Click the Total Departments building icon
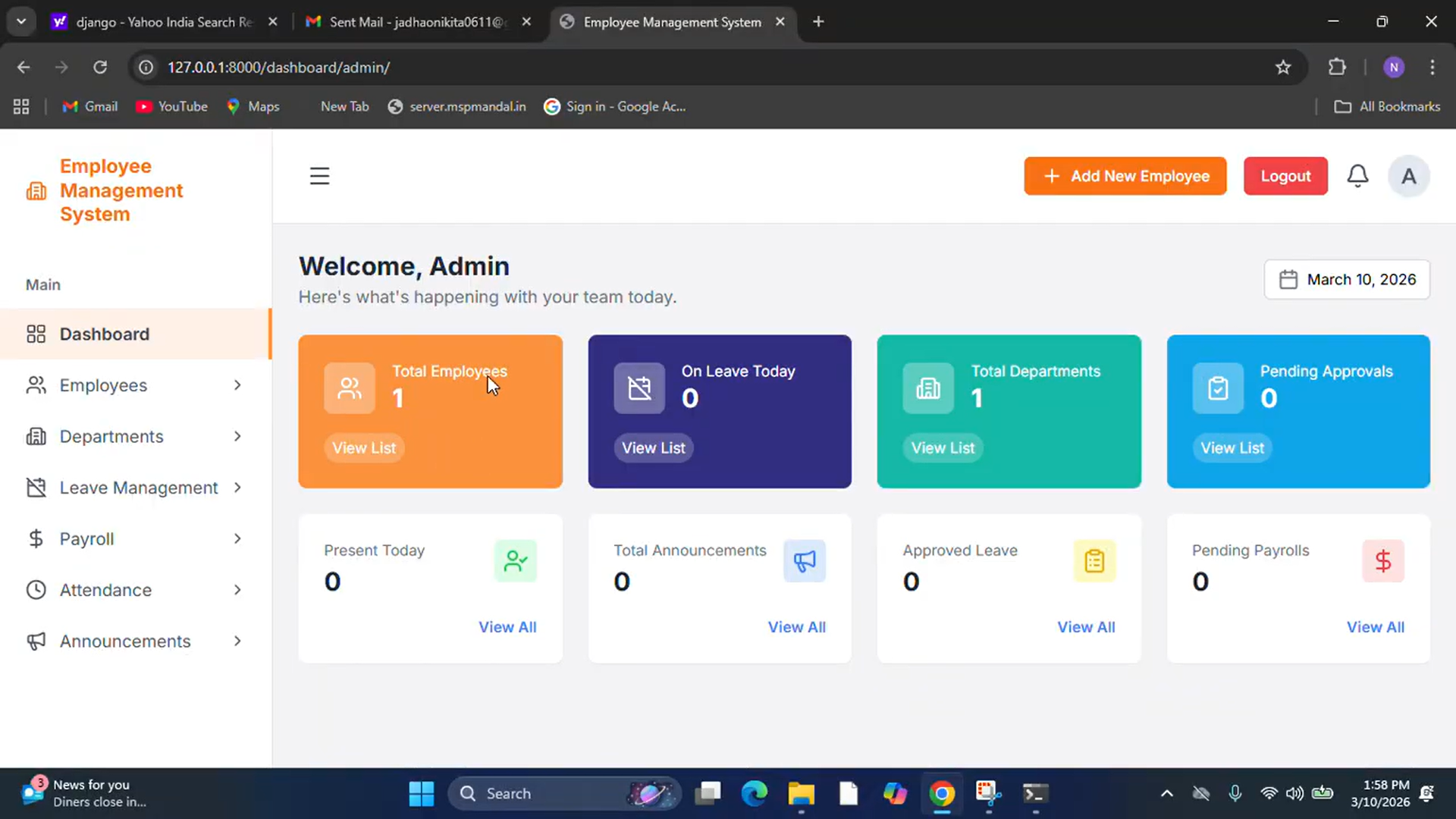The height and width of the screenshot is (819, 1456). click(x=928, y=388)
